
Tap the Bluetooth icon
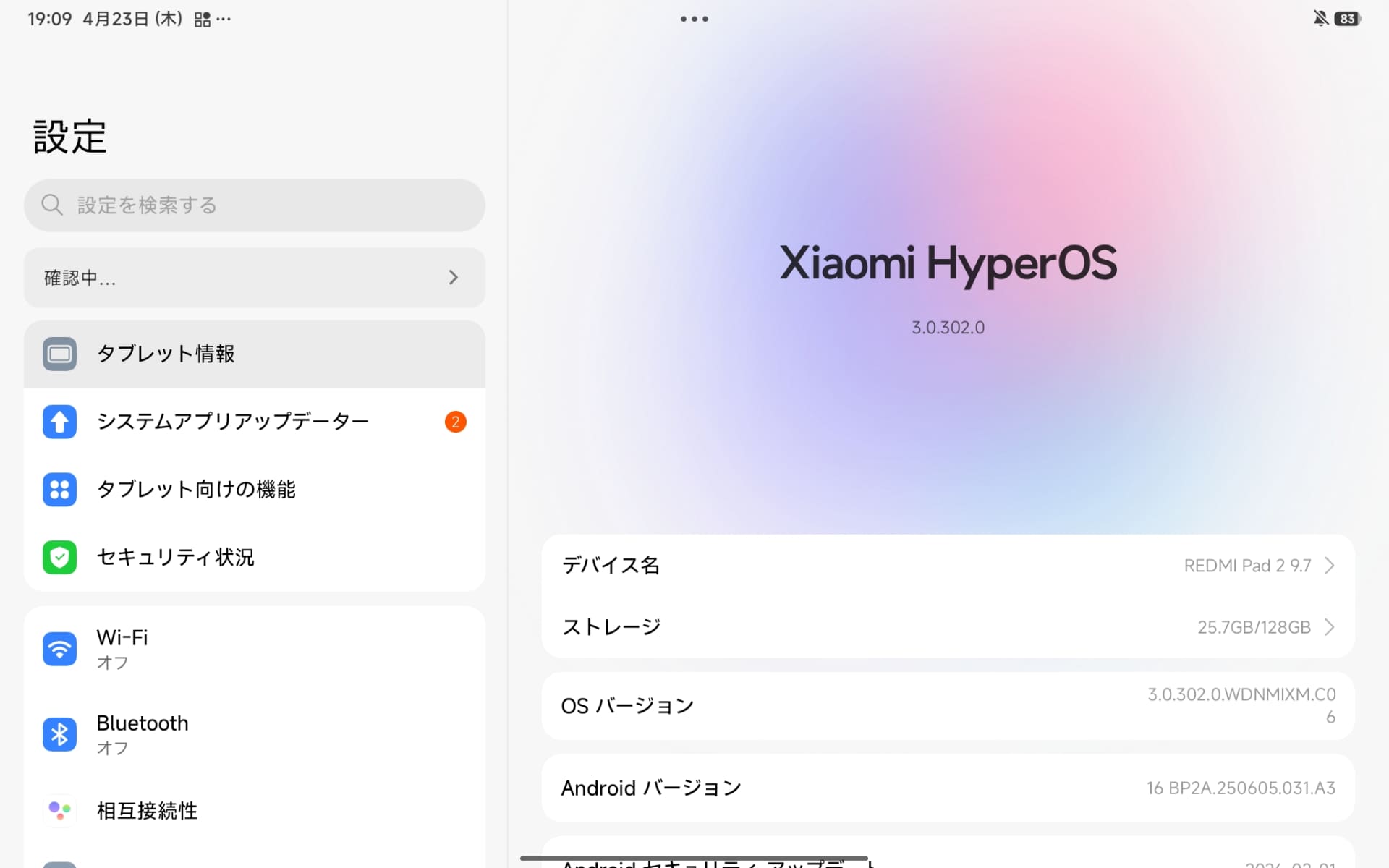point(59,734)
